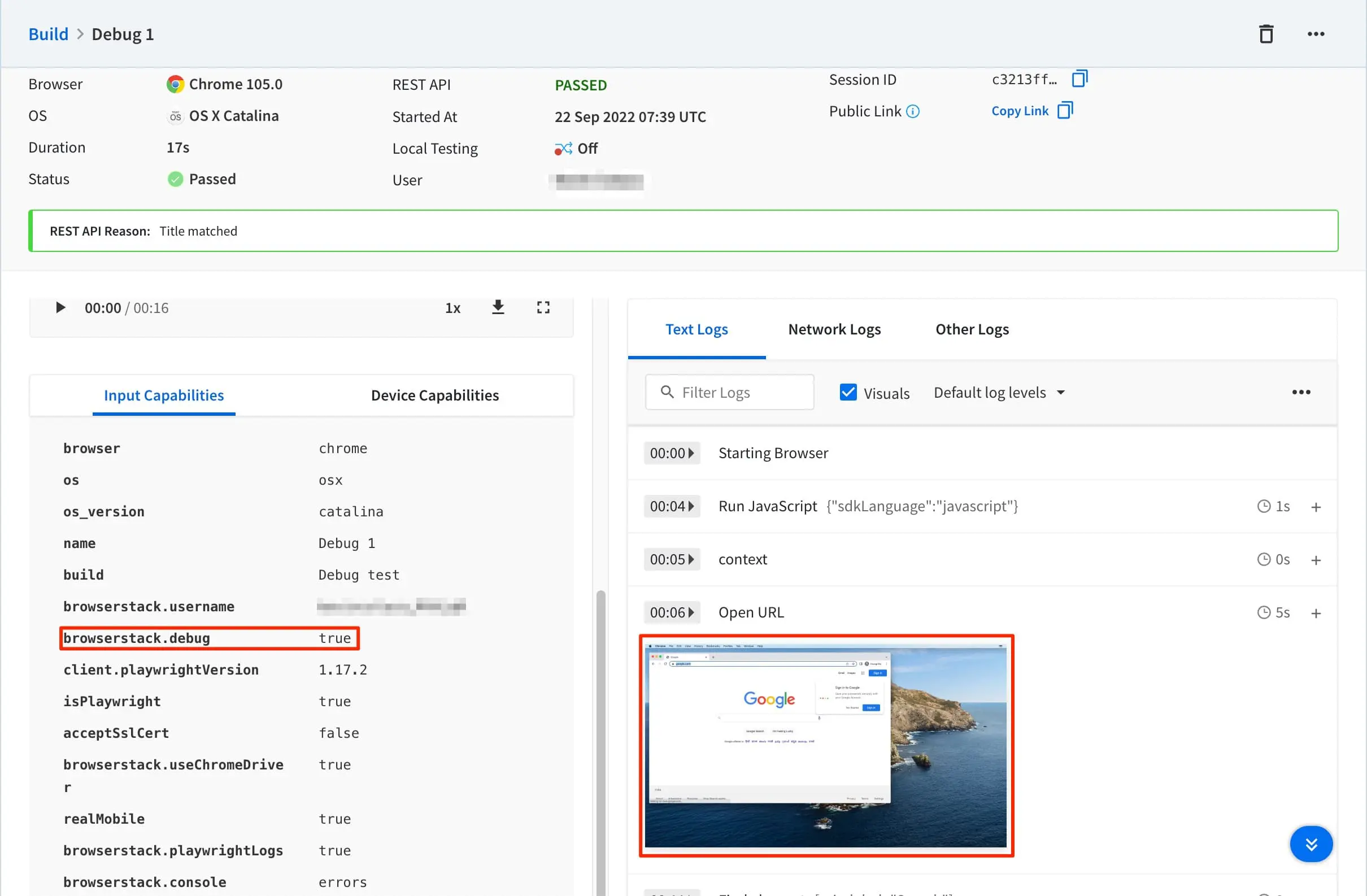Click the Public Link info icon
Viewport: 1367px width, 896px height.
pyautogui.click(x=913, y=111)
